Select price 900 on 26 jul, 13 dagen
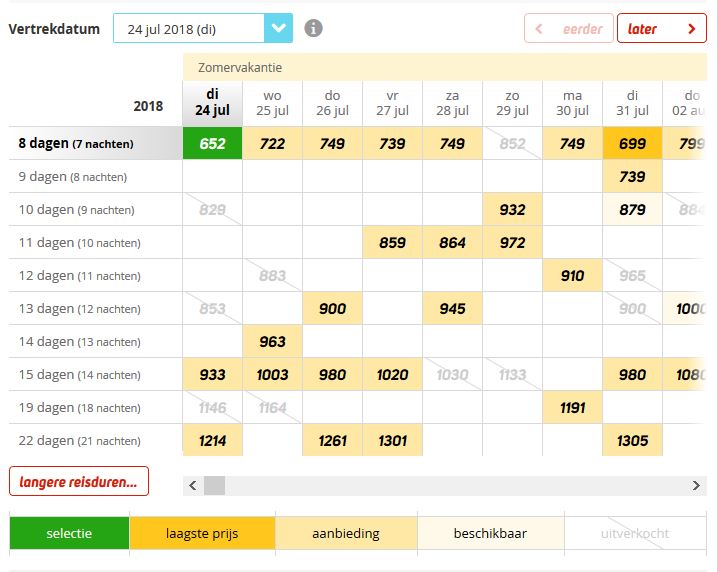This screenshot has height=572, width=717. tap(332, 308)
